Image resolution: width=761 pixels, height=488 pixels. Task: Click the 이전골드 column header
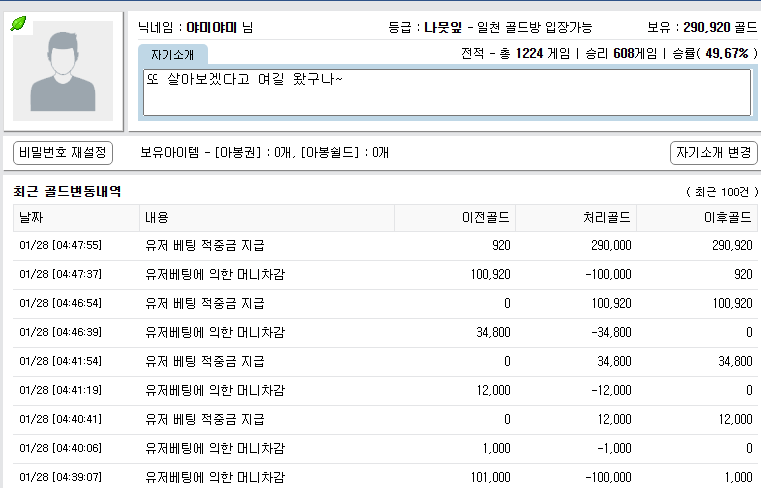[455, 217]
